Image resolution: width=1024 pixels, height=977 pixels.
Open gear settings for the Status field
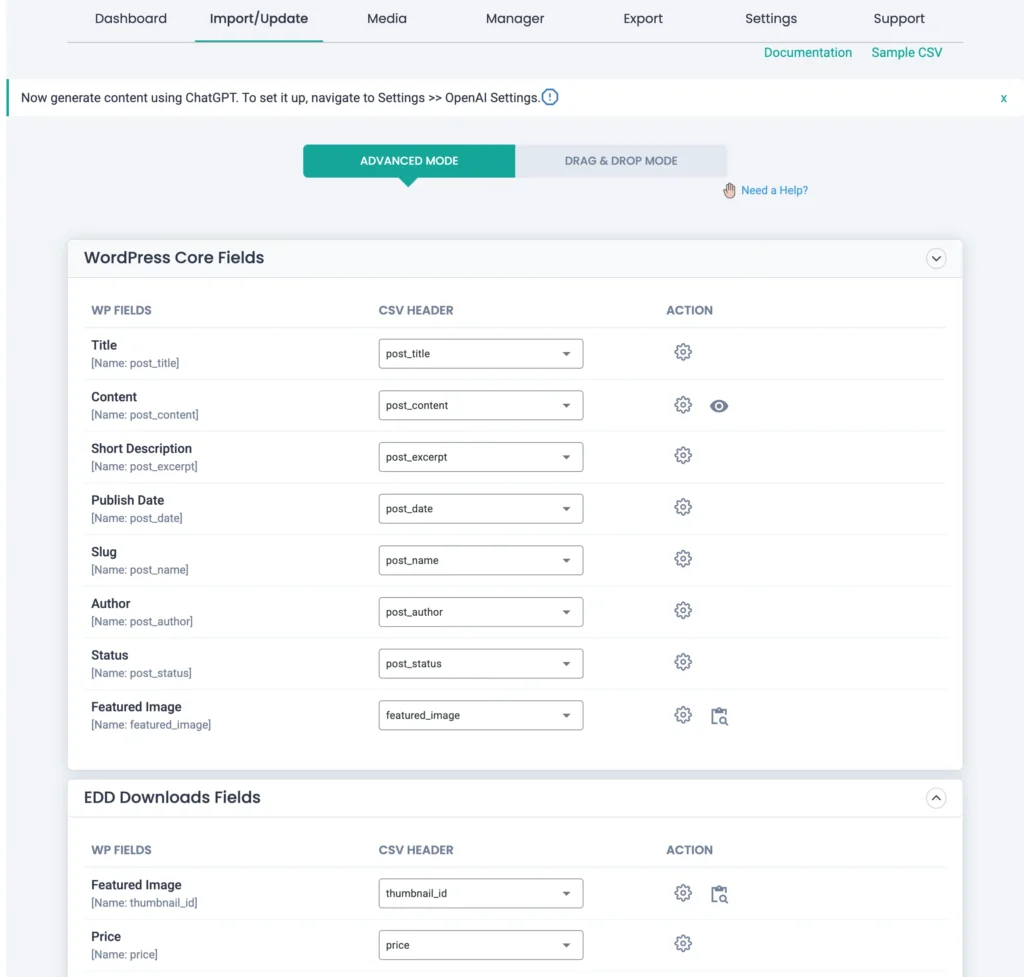pyautogui.click(x=683, y=662)
